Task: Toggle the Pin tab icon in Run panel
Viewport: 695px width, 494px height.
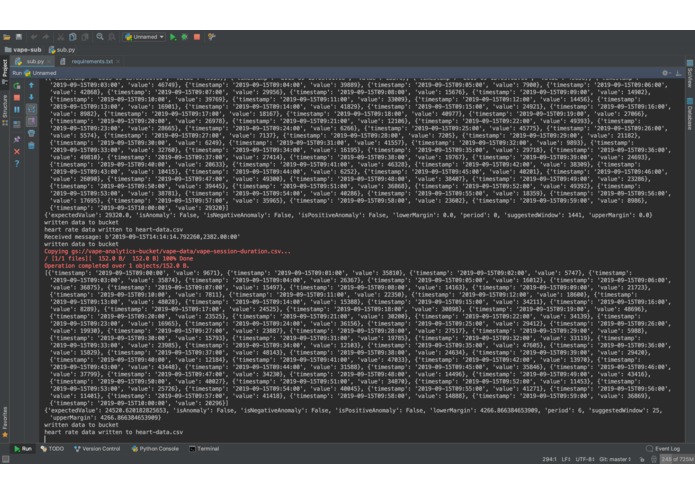Action: pyautogui.click(x=17, y=140)
